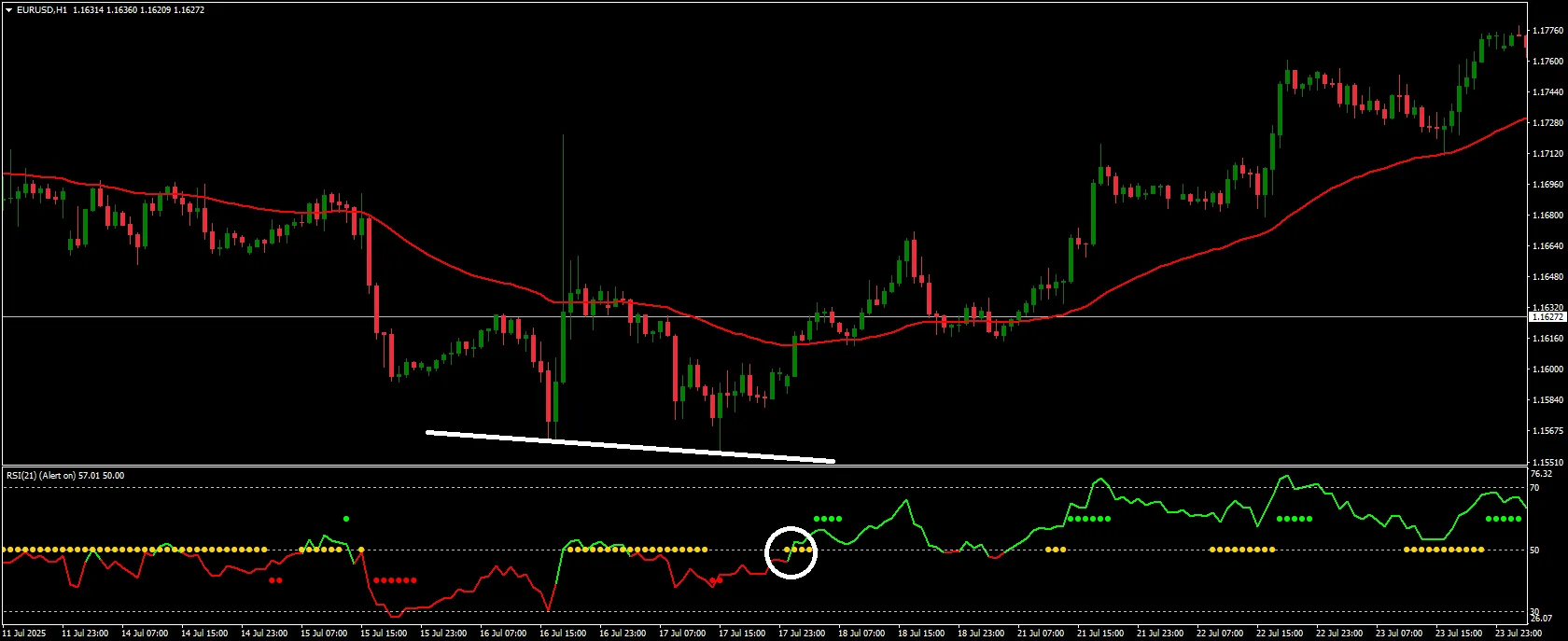
Task: Click the 21 Jul 23:00 time label
Action: (1160, 634)
